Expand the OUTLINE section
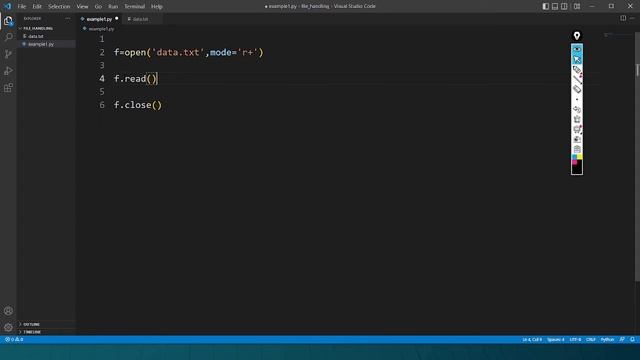Viewport: 640px width, 360px height. 46,324
